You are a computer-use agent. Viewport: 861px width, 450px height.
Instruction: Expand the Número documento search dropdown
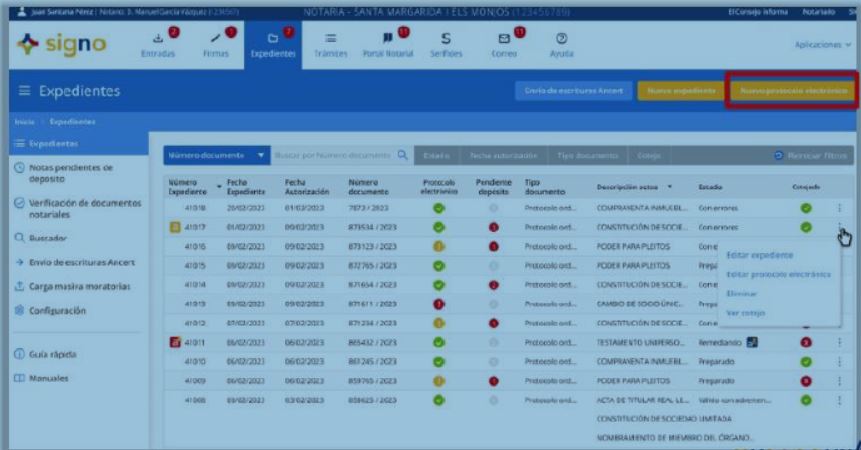(261, 155)
